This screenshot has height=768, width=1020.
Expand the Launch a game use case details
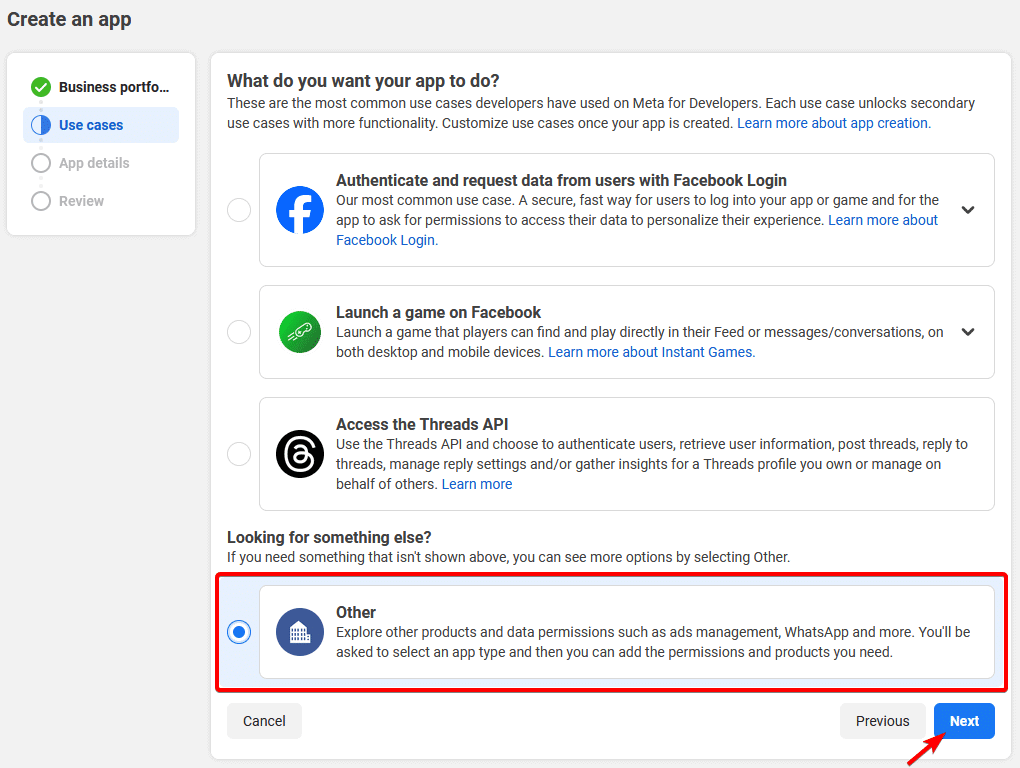tap(967, 332)
